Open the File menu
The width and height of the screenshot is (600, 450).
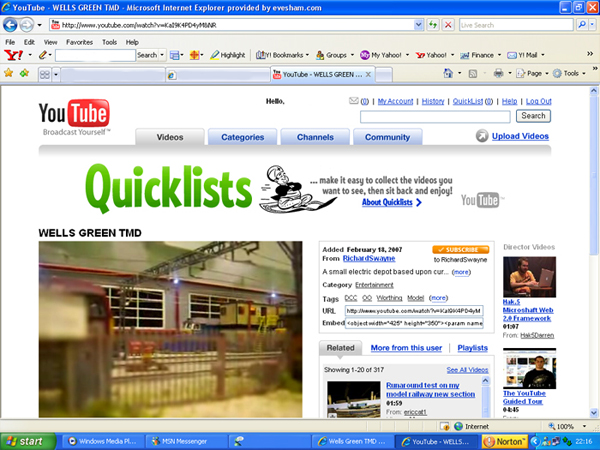tap(10, 42)
